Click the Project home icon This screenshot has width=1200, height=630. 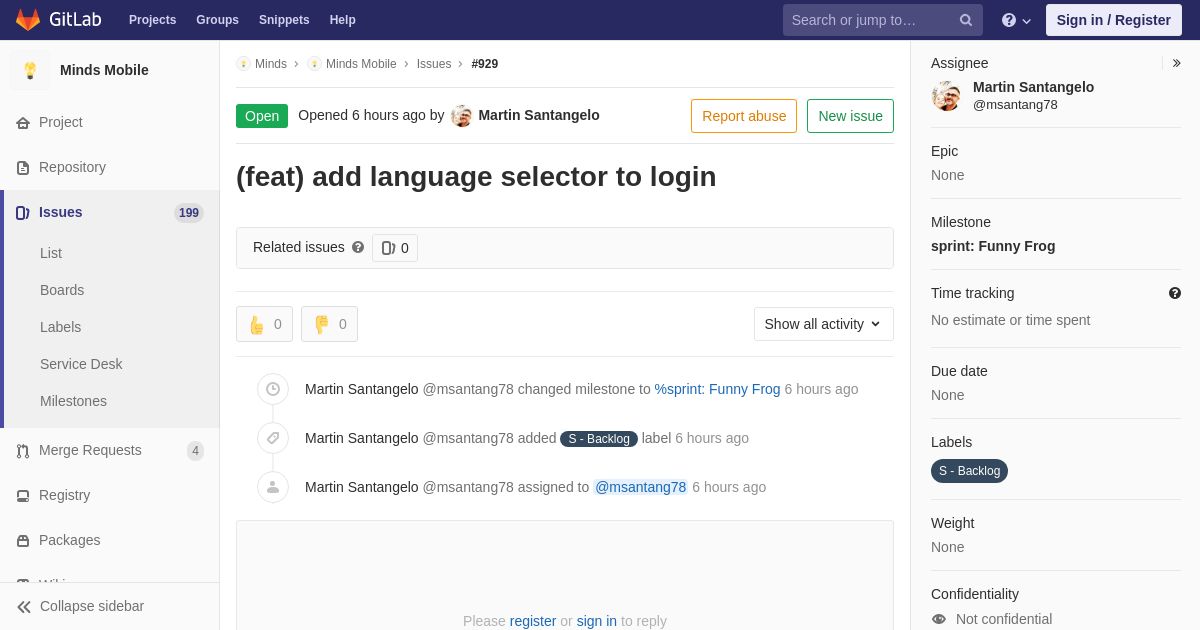pos(23,123)
